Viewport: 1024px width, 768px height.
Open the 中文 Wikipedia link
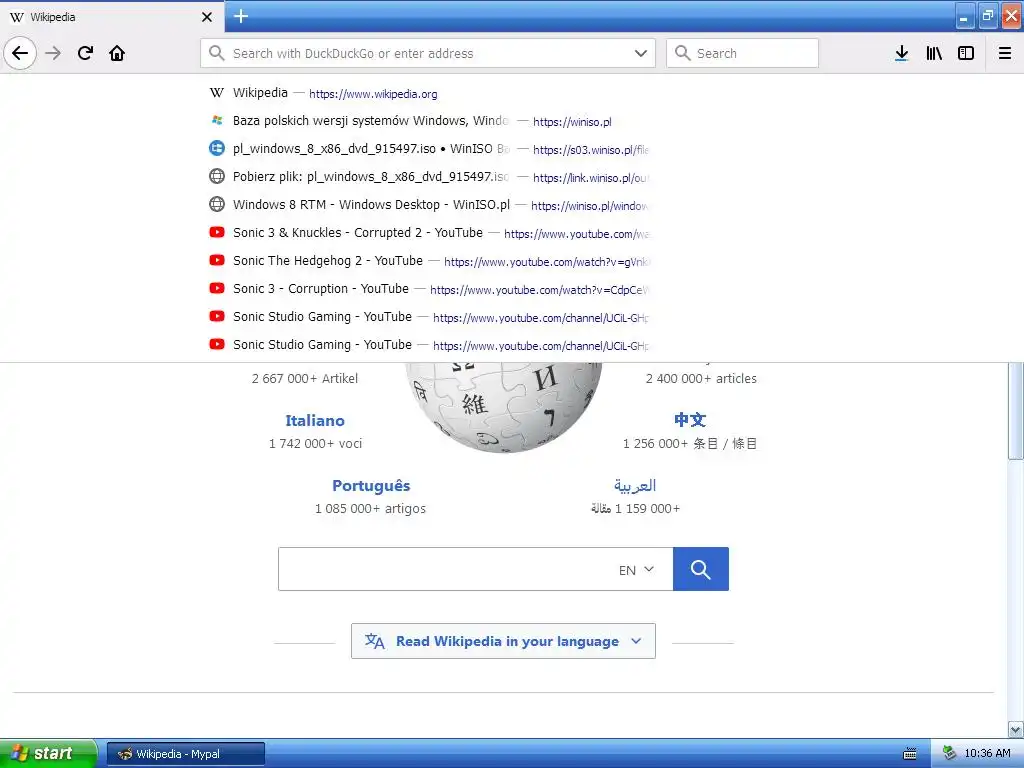tap(690, 419)
